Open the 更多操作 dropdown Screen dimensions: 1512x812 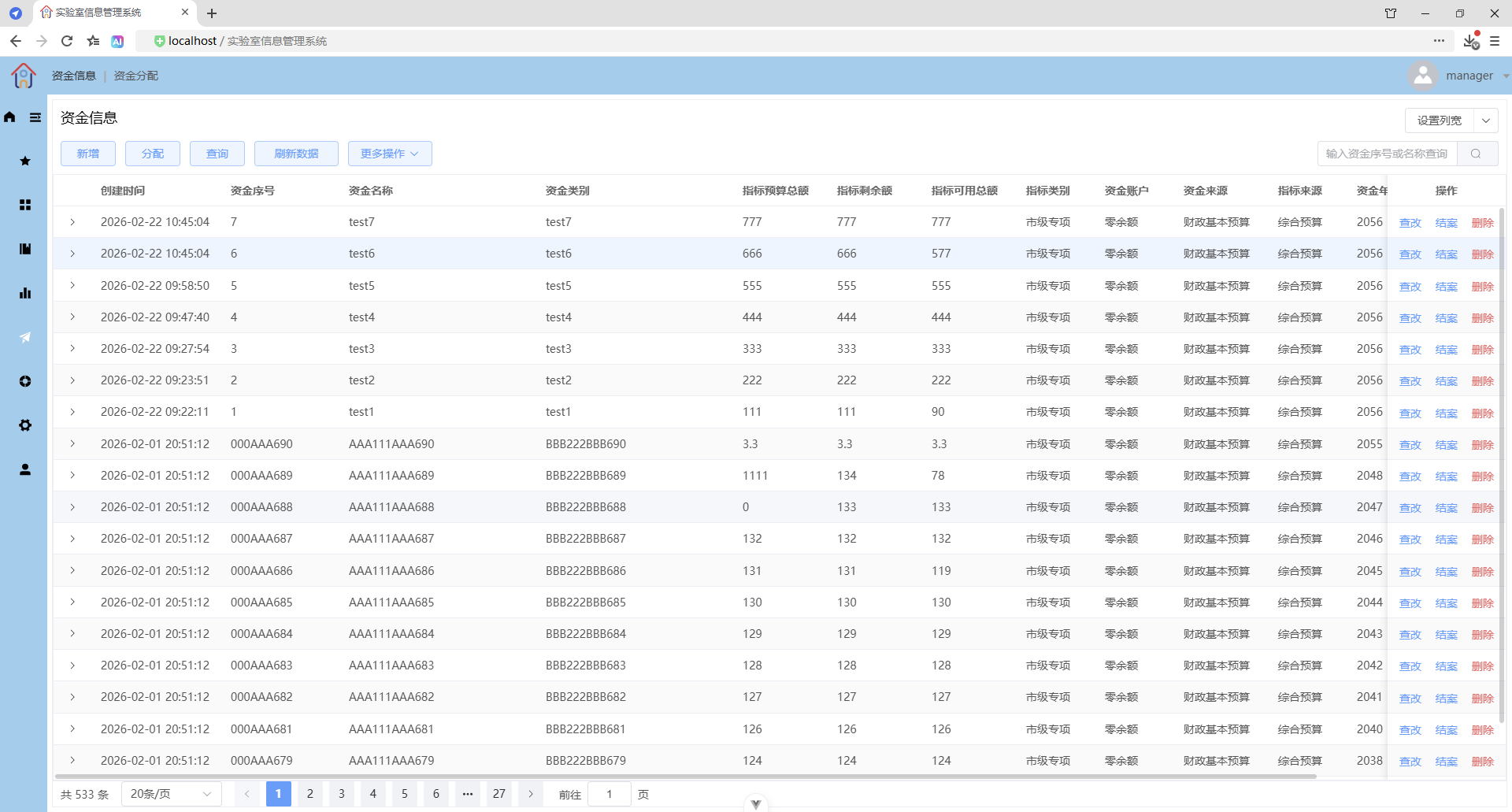point(390,154)
